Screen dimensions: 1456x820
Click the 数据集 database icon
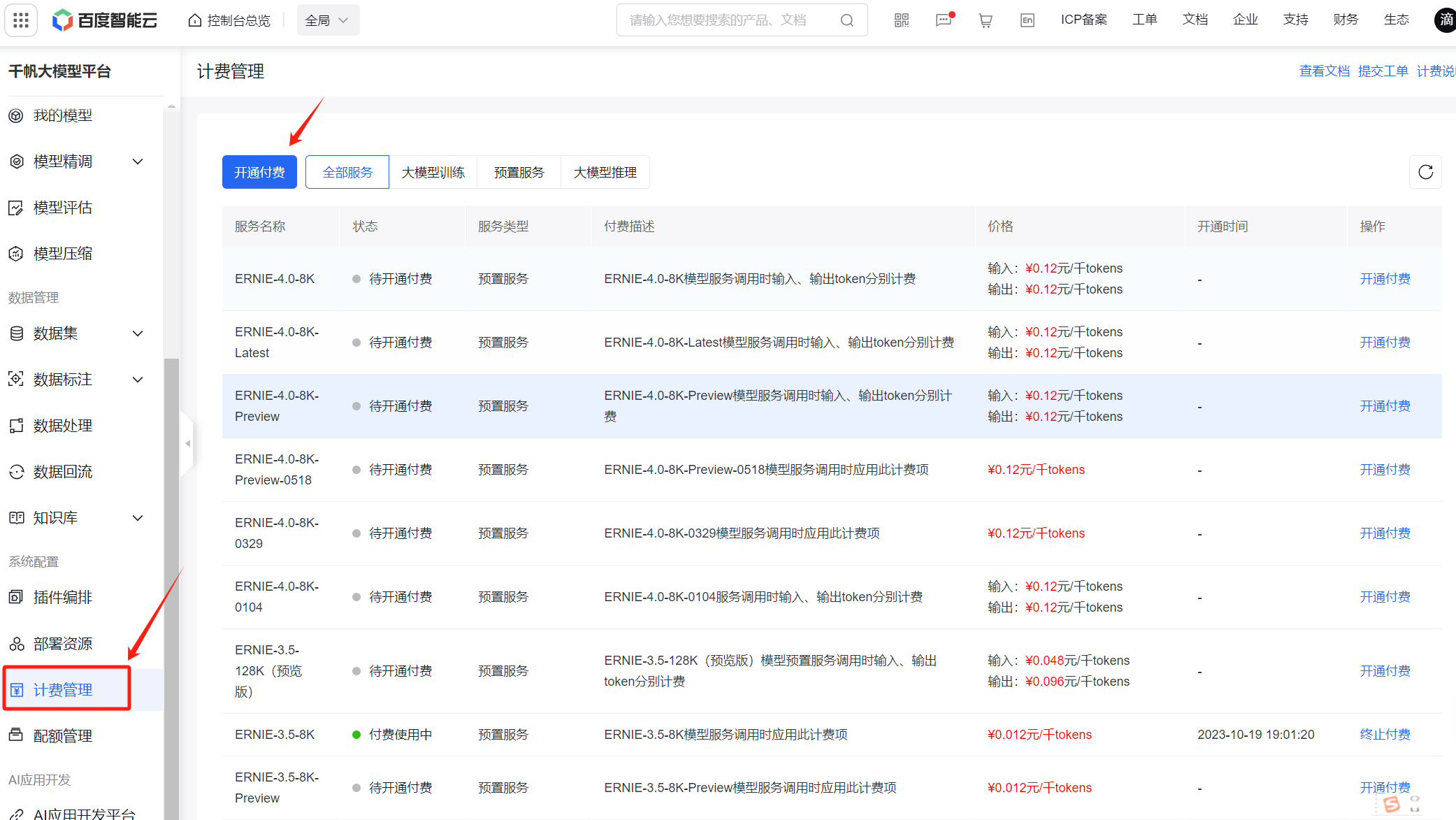(16, 334)
